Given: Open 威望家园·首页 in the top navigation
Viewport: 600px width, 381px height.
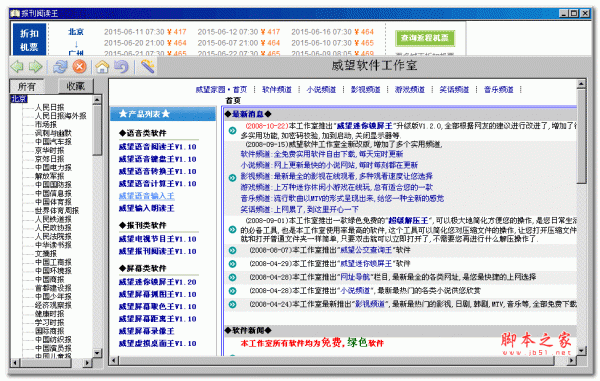Looking at the screenshot, I should (221, 90).
